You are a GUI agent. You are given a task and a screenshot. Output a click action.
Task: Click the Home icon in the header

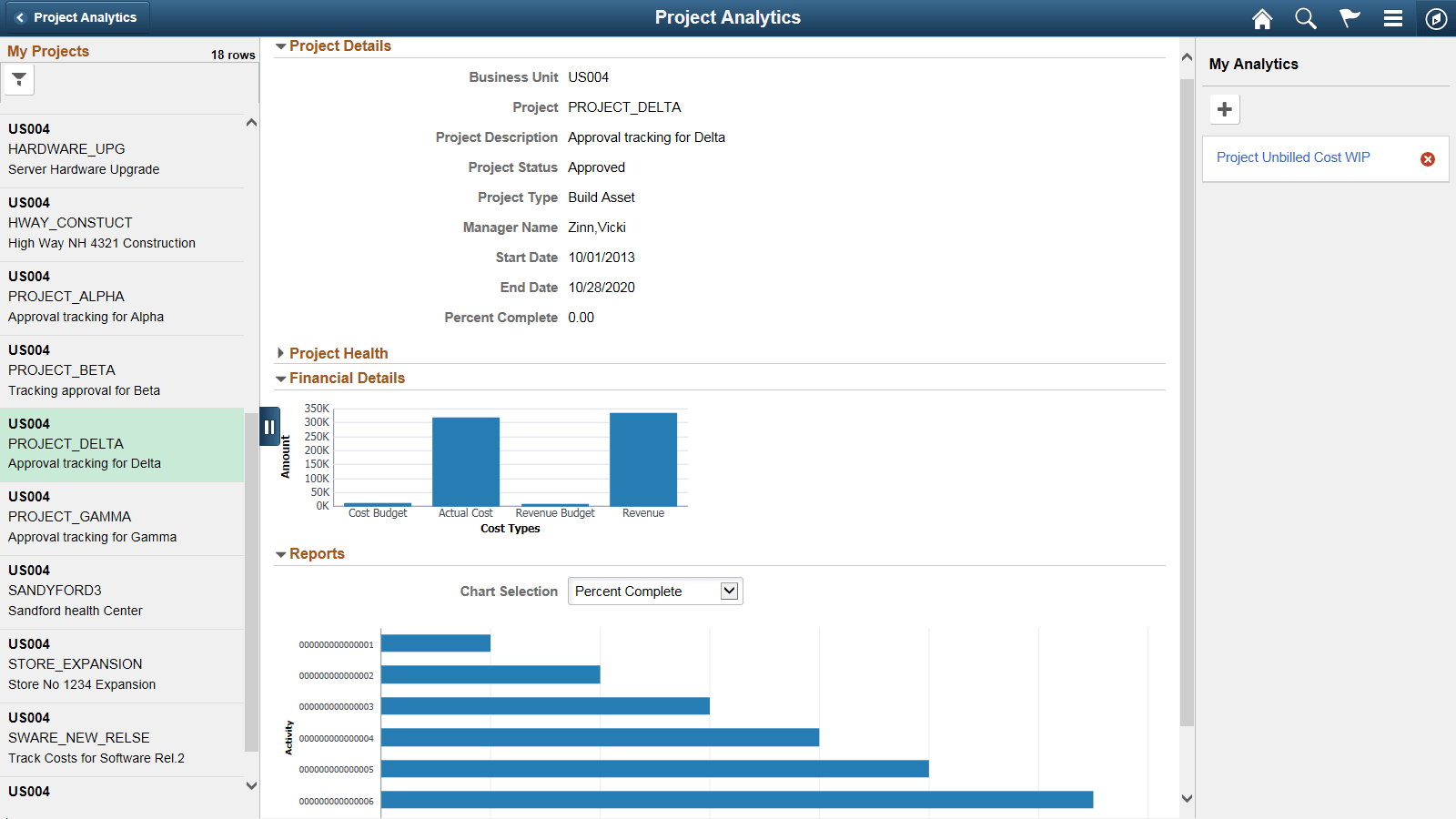pos(1262,17)
